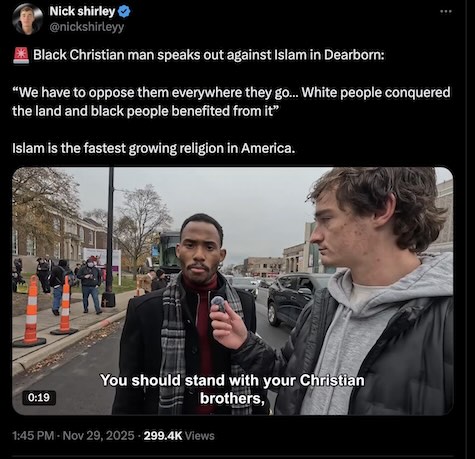Open the Nick shirley display name
This screenshot has width=475, height=459.
[x=82, y=11]
